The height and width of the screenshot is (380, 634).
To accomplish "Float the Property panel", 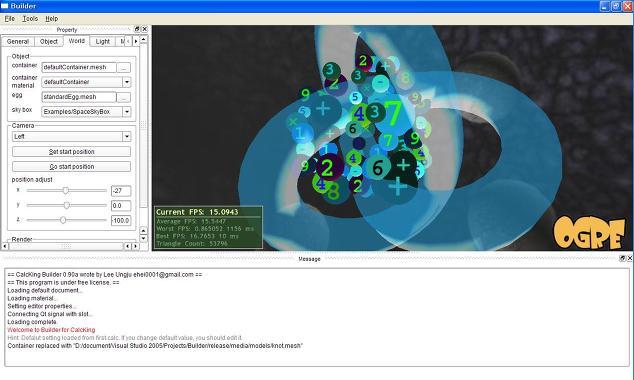I will pos(137,29).
